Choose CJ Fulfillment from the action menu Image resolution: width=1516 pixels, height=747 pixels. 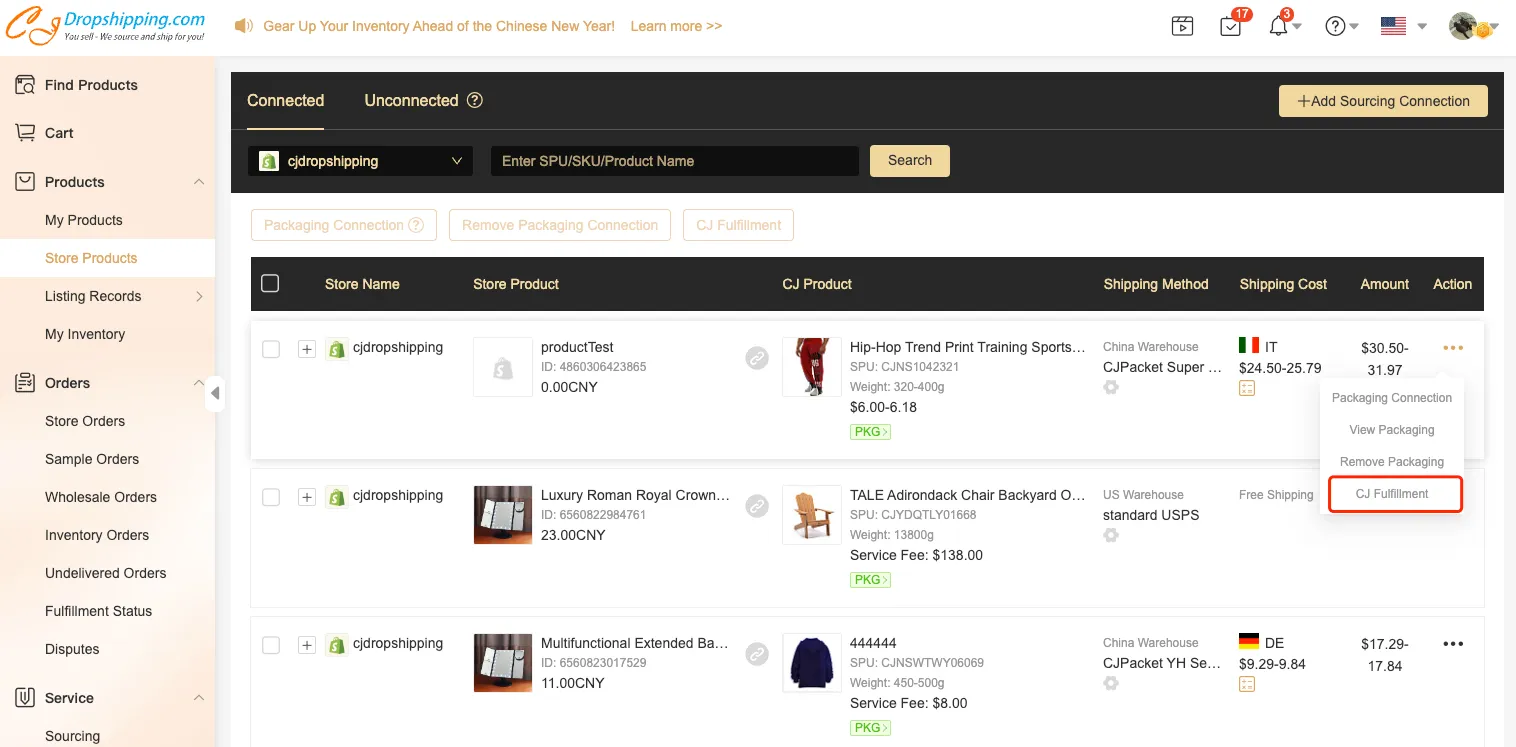coord(1392,494)
